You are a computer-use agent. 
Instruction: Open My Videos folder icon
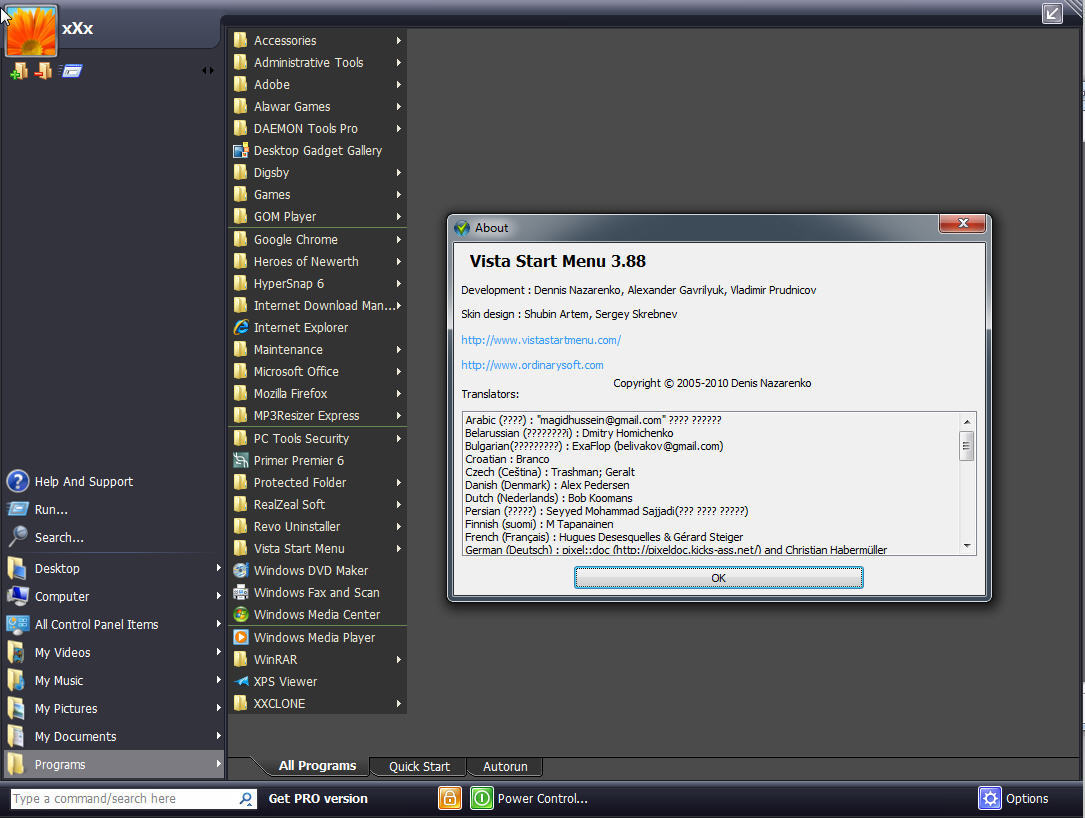17,653
